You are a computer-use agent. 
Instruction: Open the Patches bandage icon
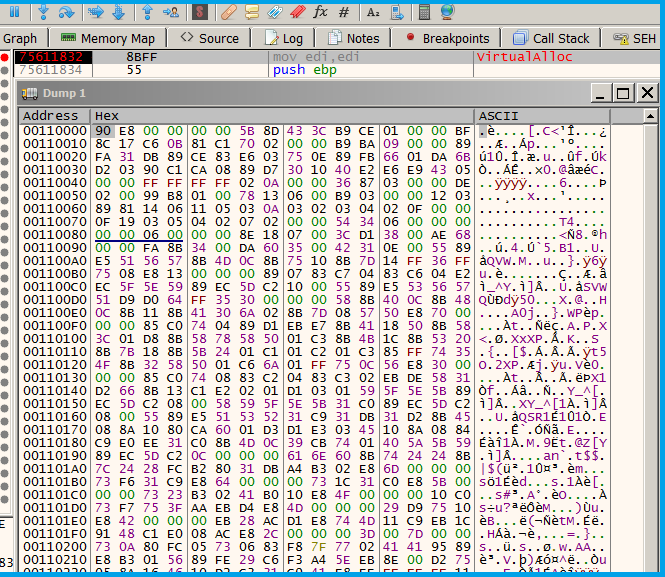pos(229,12)
